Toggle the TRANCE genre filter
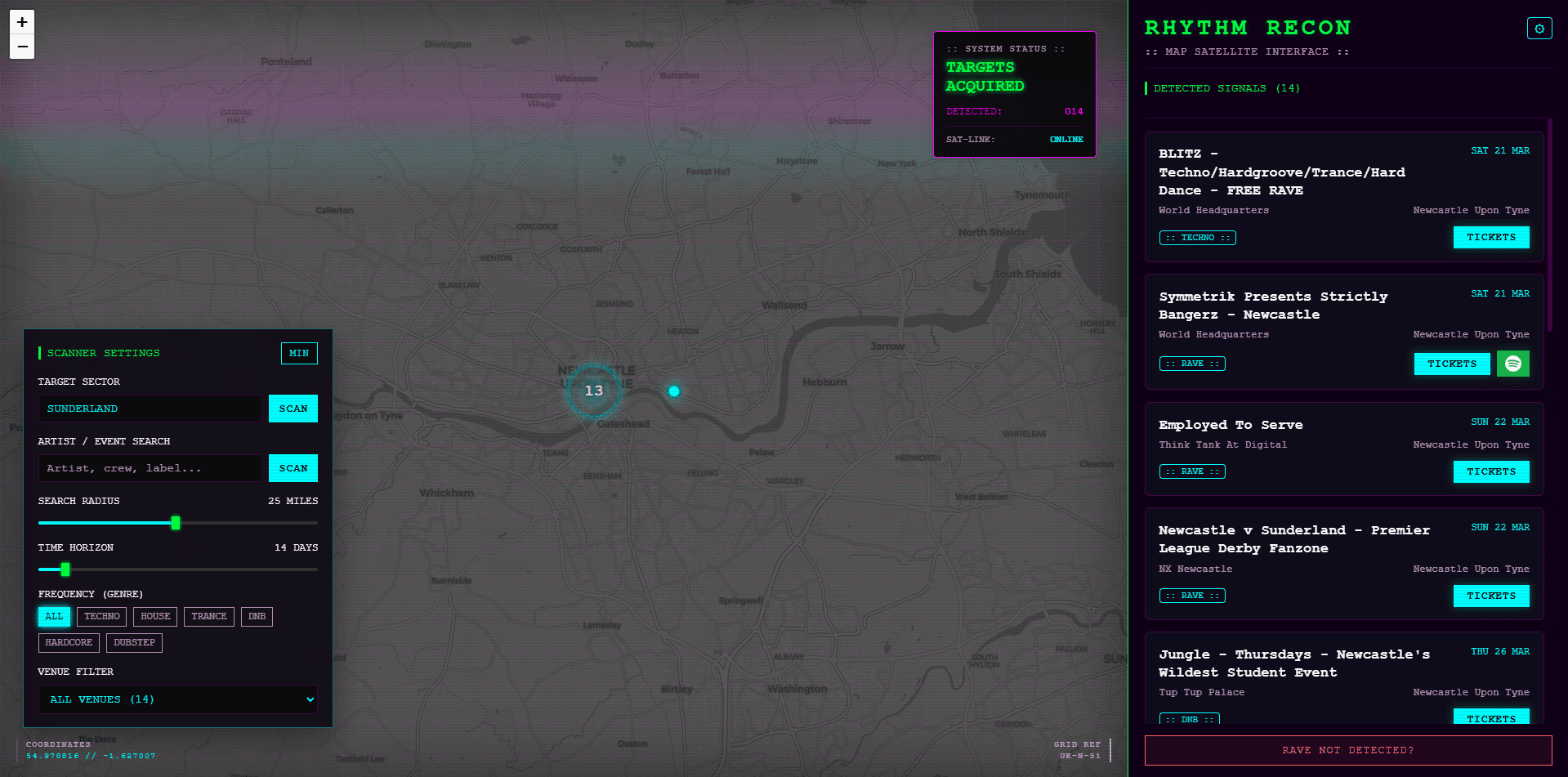 tap(209, 617)
